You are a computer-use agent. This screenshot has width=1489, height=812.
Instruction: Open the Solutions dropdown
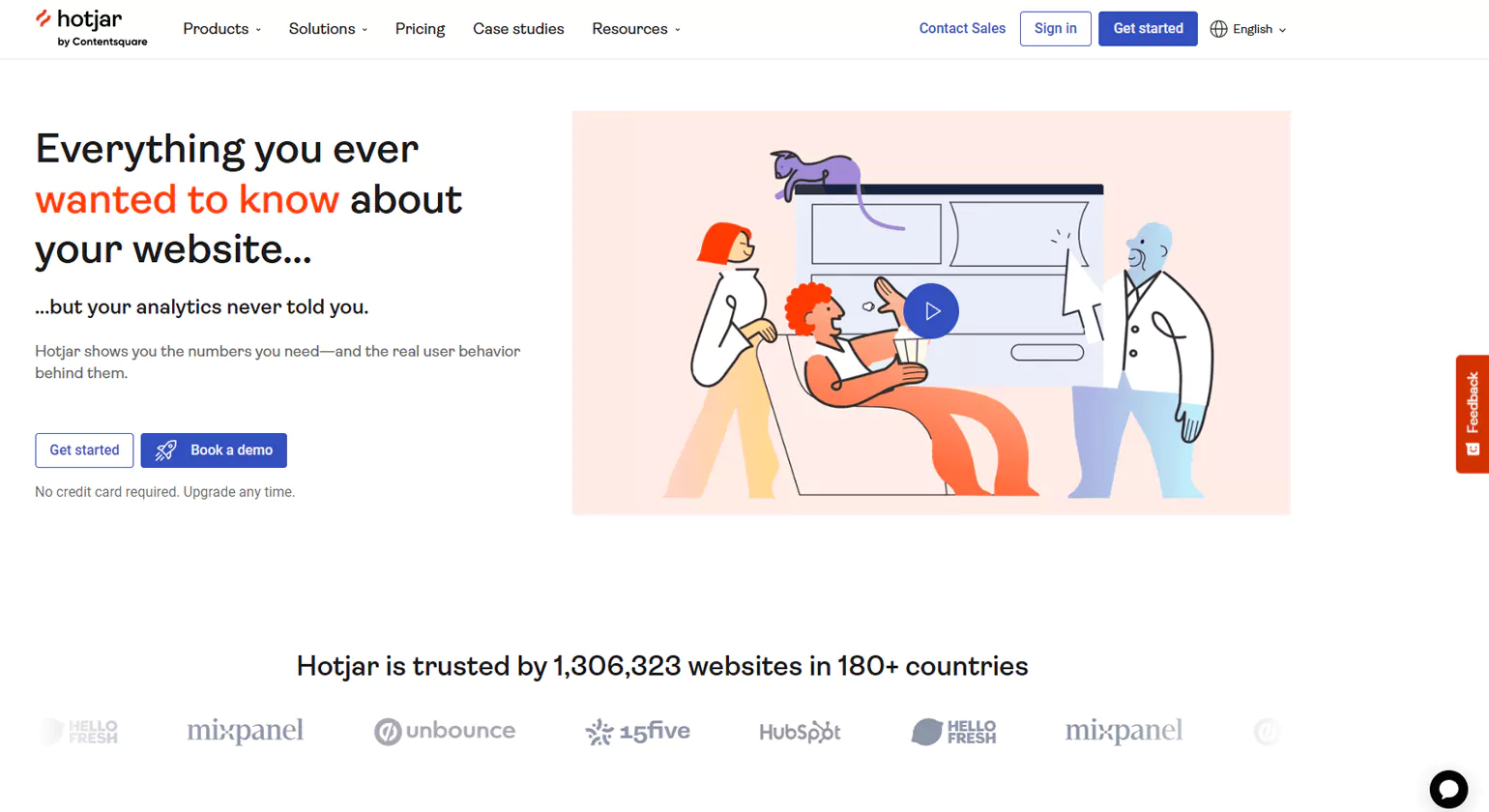[328, 29]
